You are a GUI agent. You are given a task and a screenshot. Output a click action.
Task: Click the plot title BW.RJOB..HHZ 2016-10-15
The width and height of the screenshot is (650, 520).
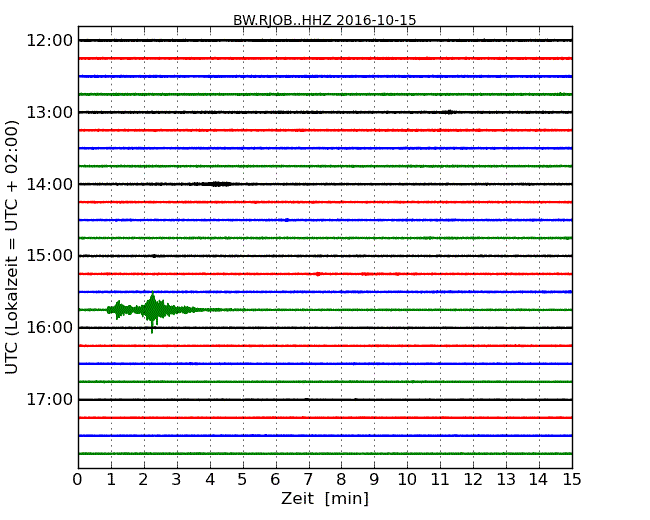tap(325, 20)
